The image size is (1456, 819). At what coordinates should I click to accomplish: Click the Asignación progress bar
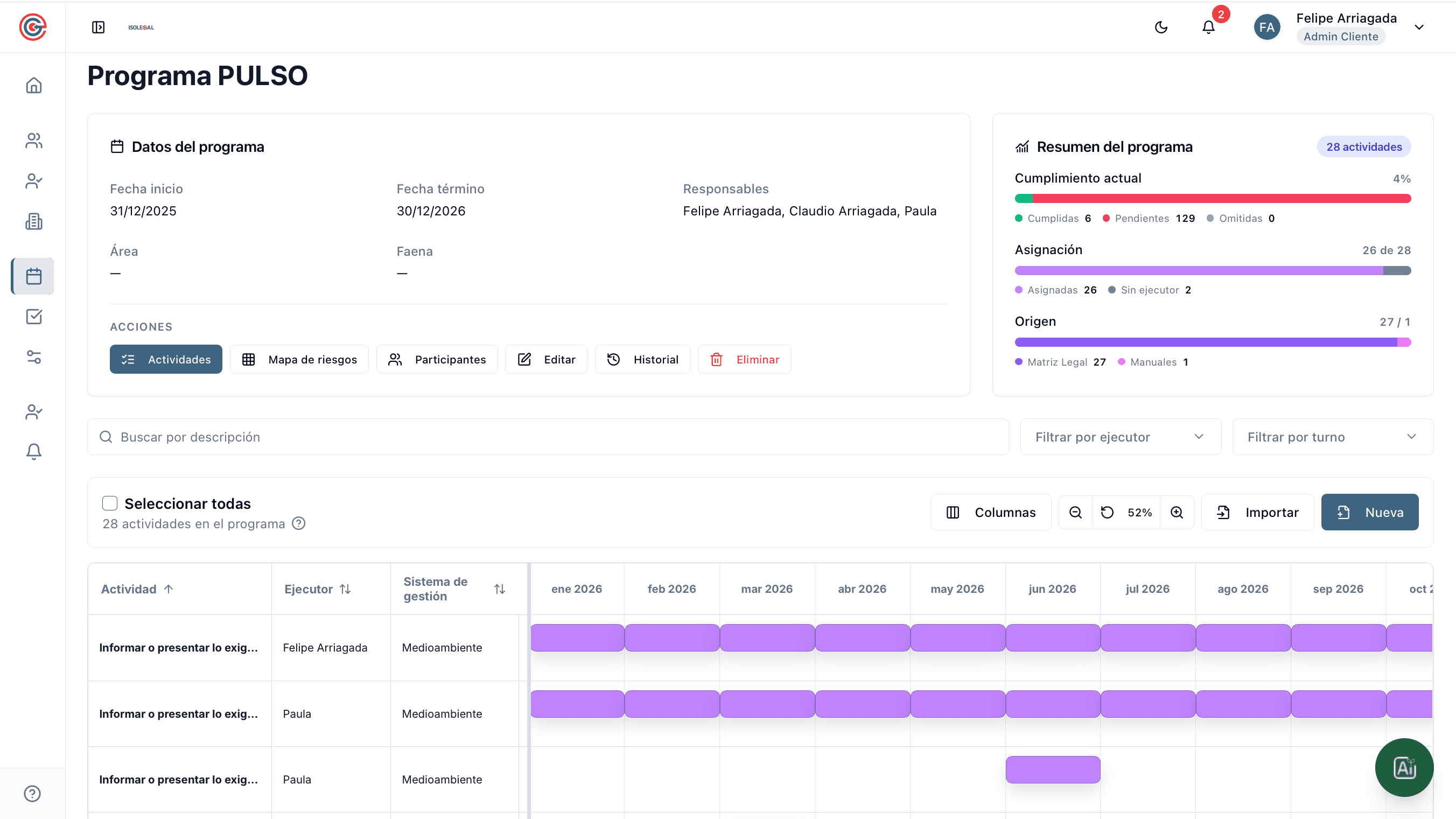click(x=1213, y=271)
